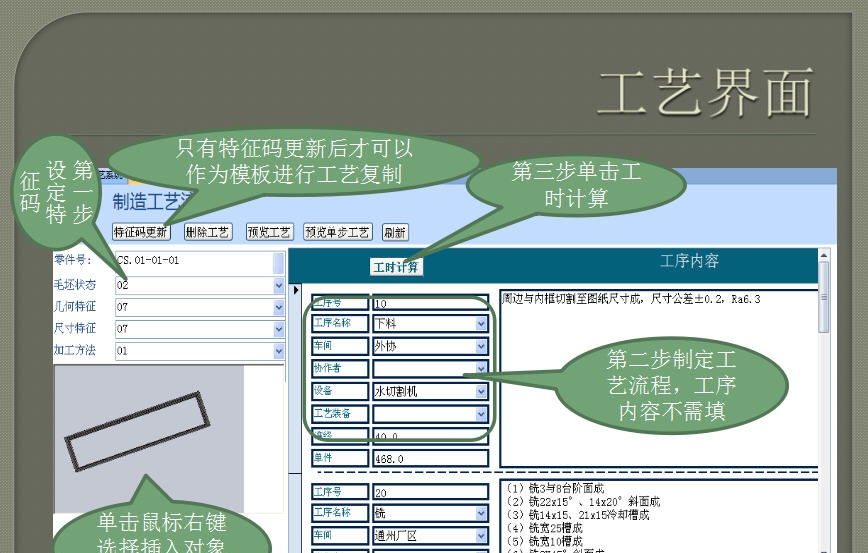Open 预览工艺 preview
Image resolution: width=868 pixels, height=553 pixels.
point(269,232)
